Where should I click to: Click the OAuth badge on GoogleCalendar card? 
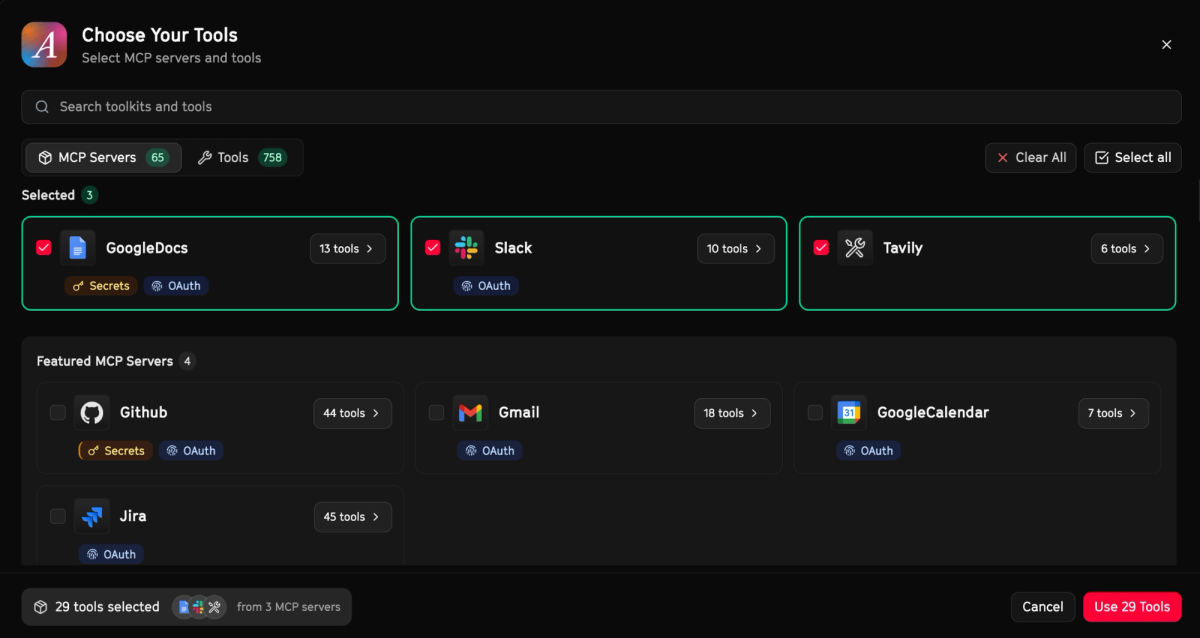pos(869,451)
